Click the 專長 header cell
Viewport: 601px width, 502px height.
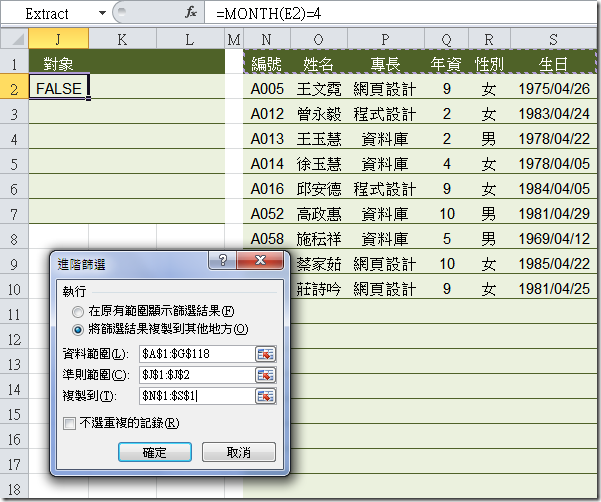386,63
